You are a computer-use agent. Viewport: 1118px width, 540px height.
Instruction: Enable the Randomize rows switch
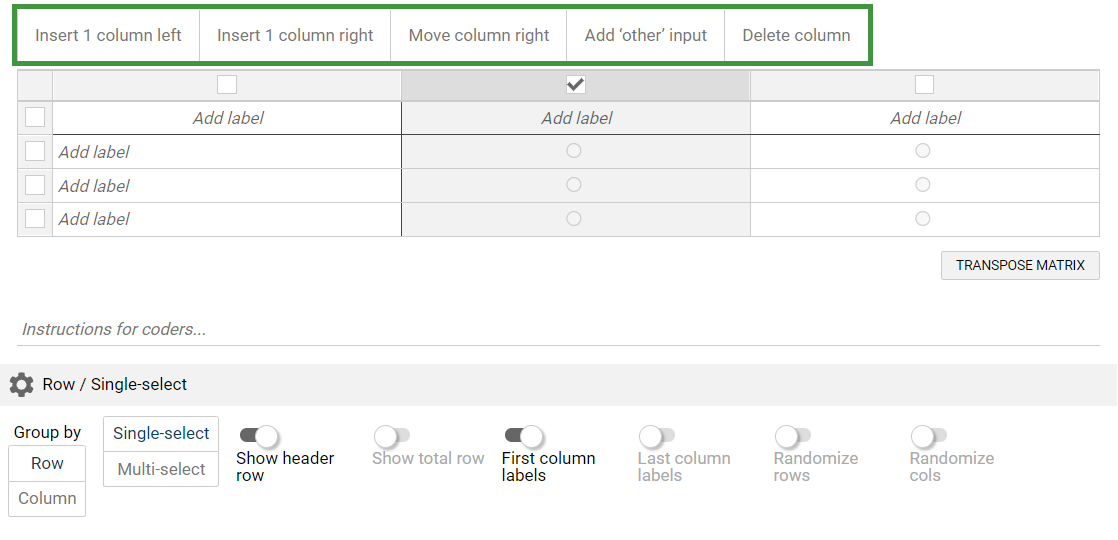coord(792,436)
